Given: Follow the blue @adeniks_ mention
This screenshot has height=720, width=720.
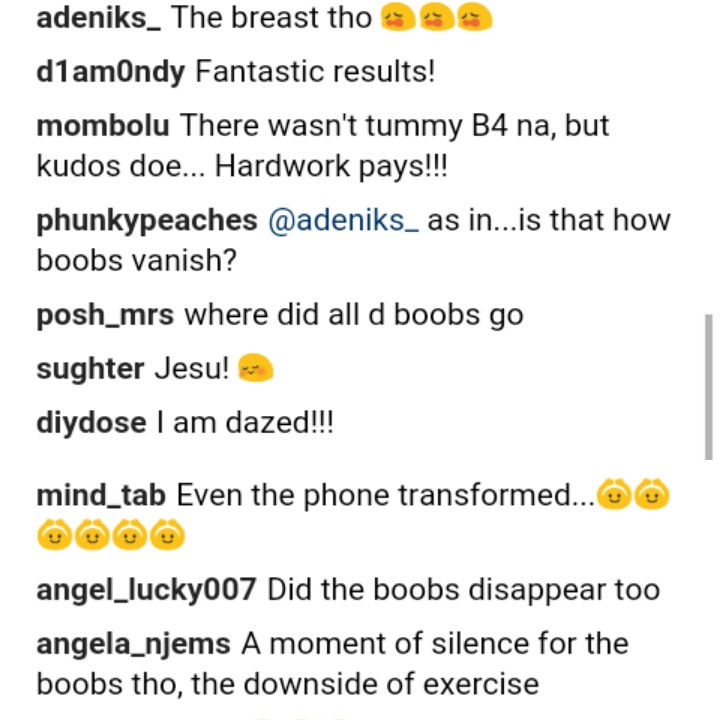Looking at the screenshot, I should click(343, 220).
